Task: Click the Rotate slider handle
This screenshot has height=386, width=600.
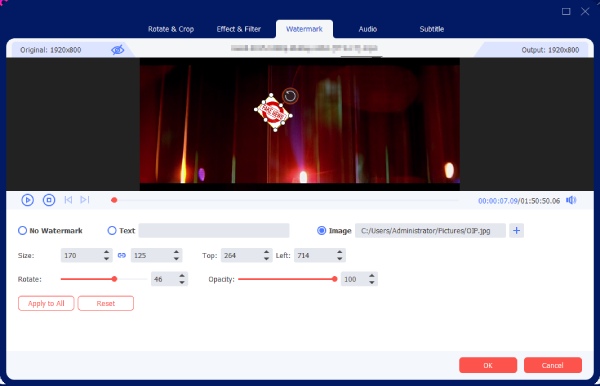Action: tap(114, 279)
